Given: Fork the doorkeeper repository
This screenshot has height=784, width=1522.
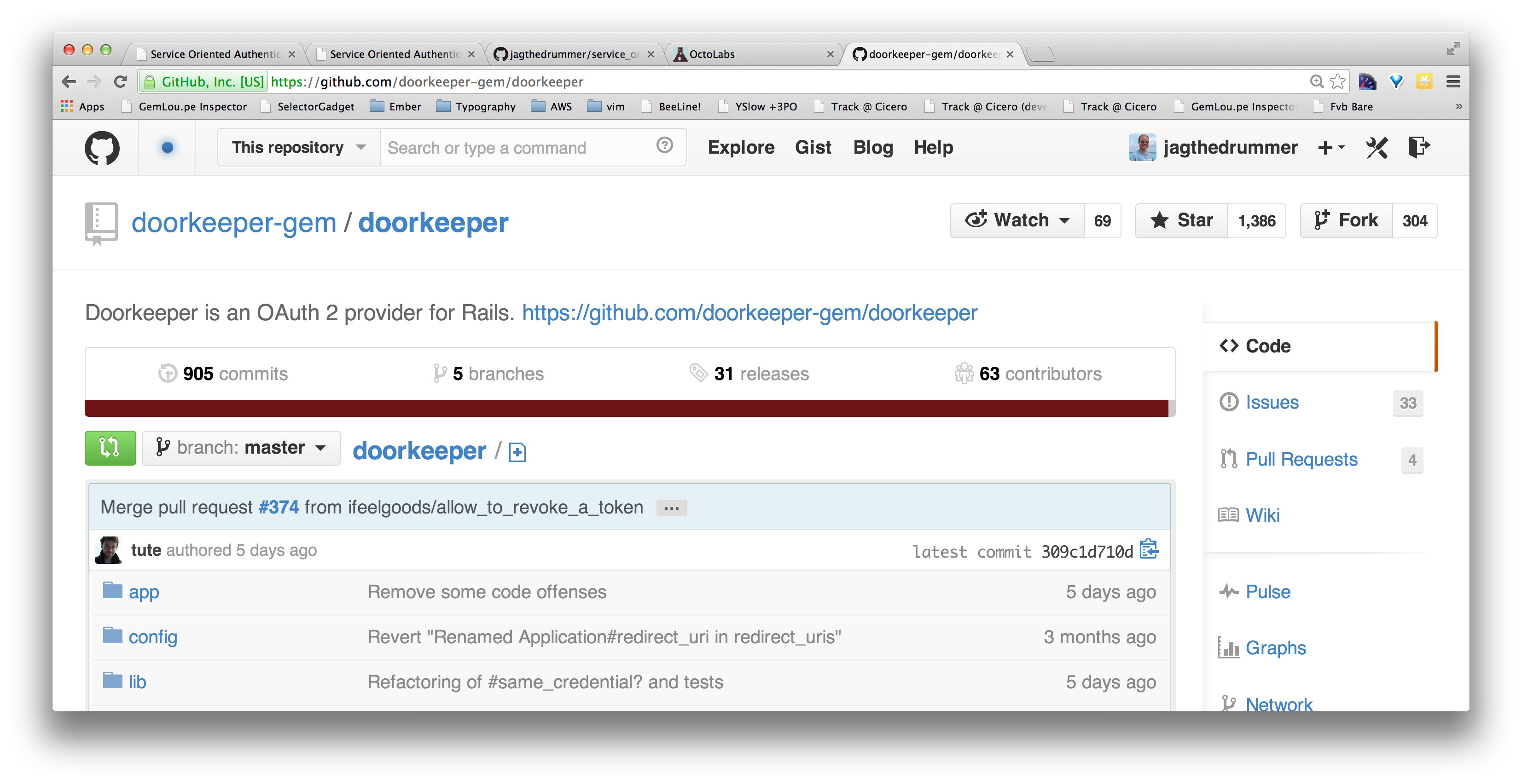Looking at the screenshot, I should tap(1347, 220).
